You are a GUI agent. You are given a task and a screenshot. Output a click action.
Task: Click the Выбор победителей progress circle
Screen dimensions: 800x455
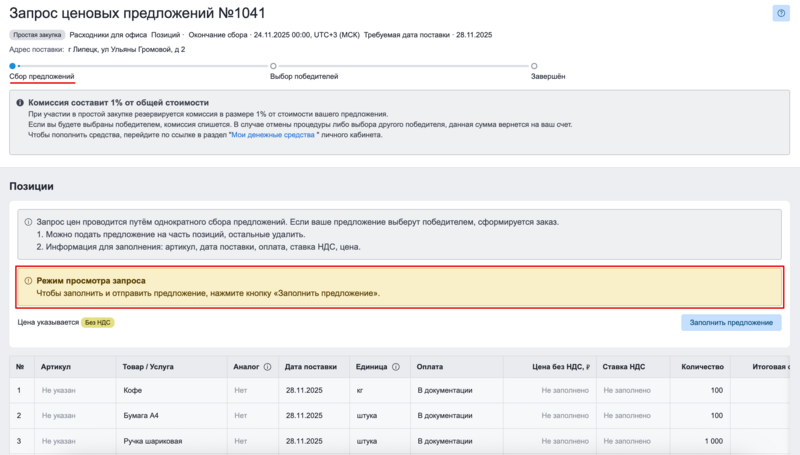pos(273,66)
